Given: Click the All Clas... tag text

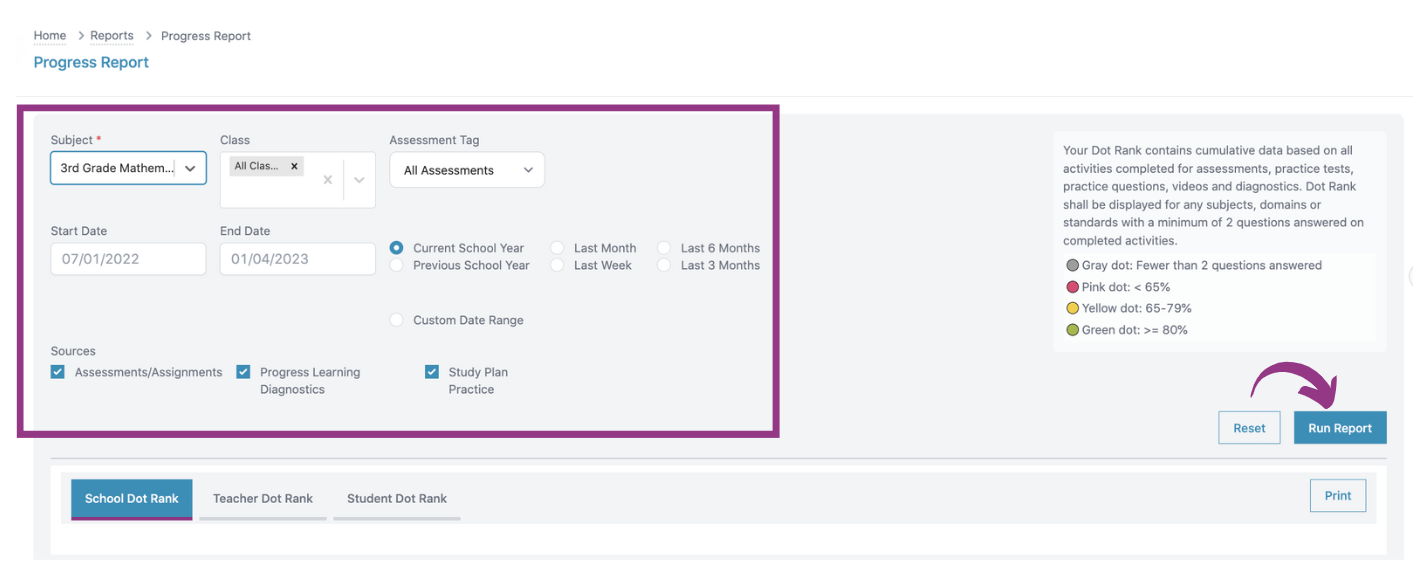Looking at the screenshot, I should (256, 166).
